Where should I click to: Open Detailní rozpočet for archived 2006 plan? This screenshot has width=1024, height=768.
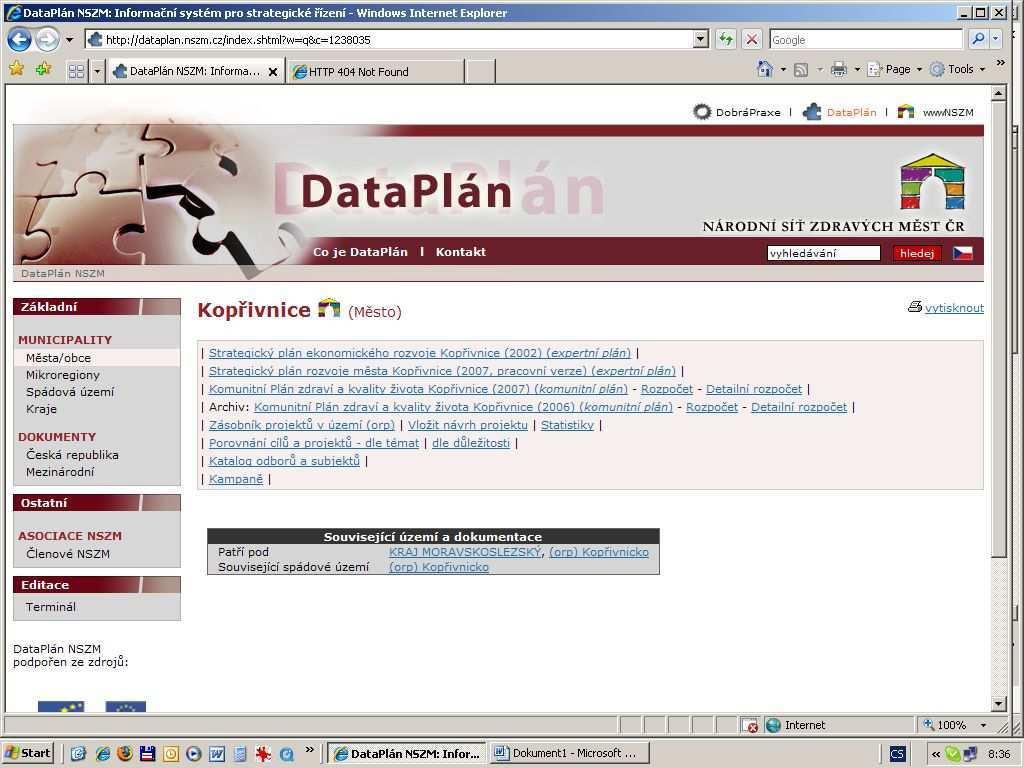(799, 408)
